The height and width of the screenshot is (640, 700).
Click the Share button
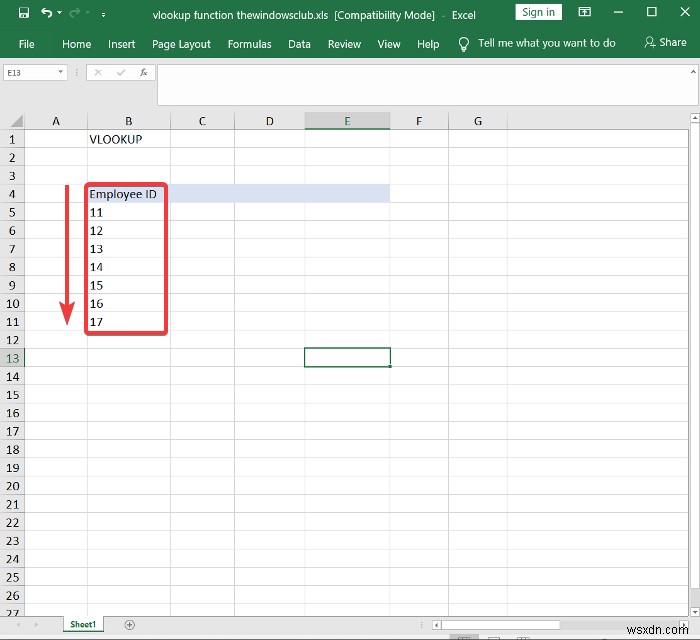pyautogui.click(x=665, y=42)
